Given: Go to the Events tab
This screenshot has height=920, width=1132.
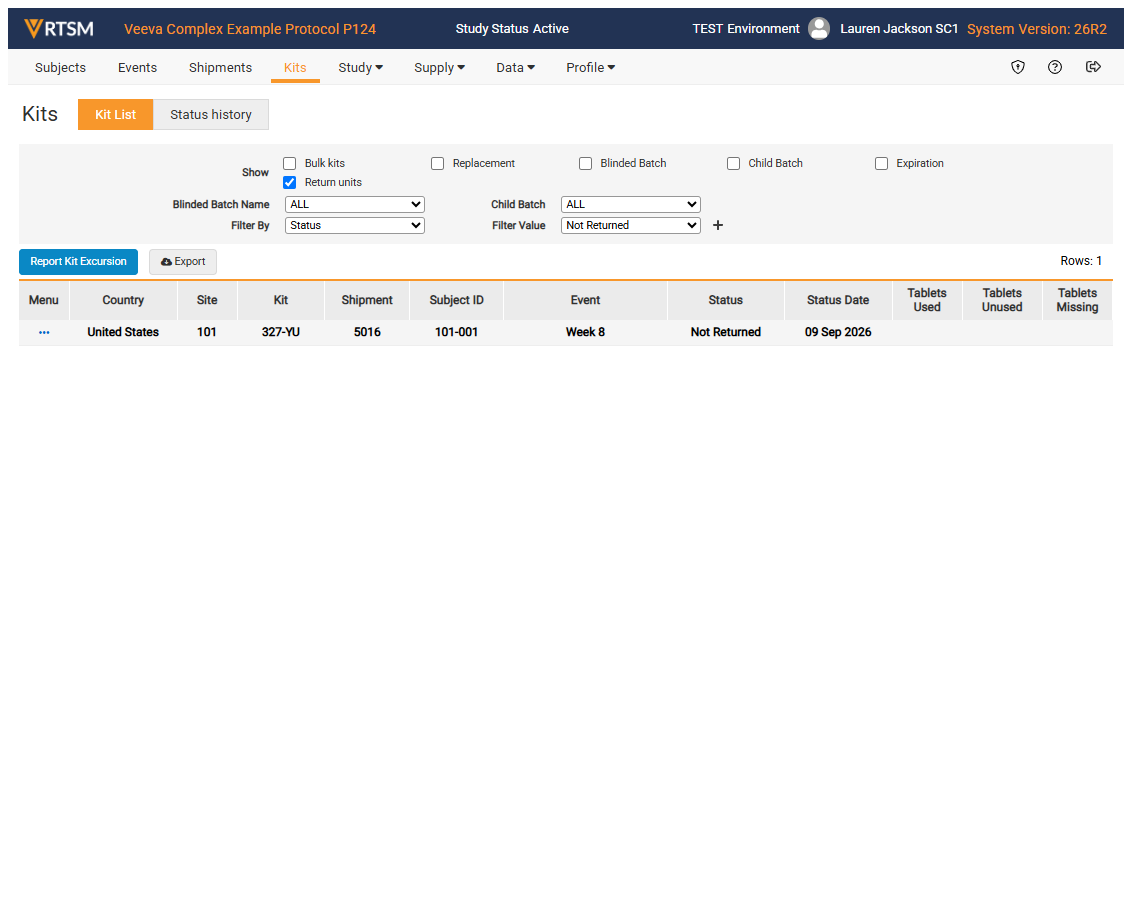Looking at the screenshot, I should (x=137, y=67).
